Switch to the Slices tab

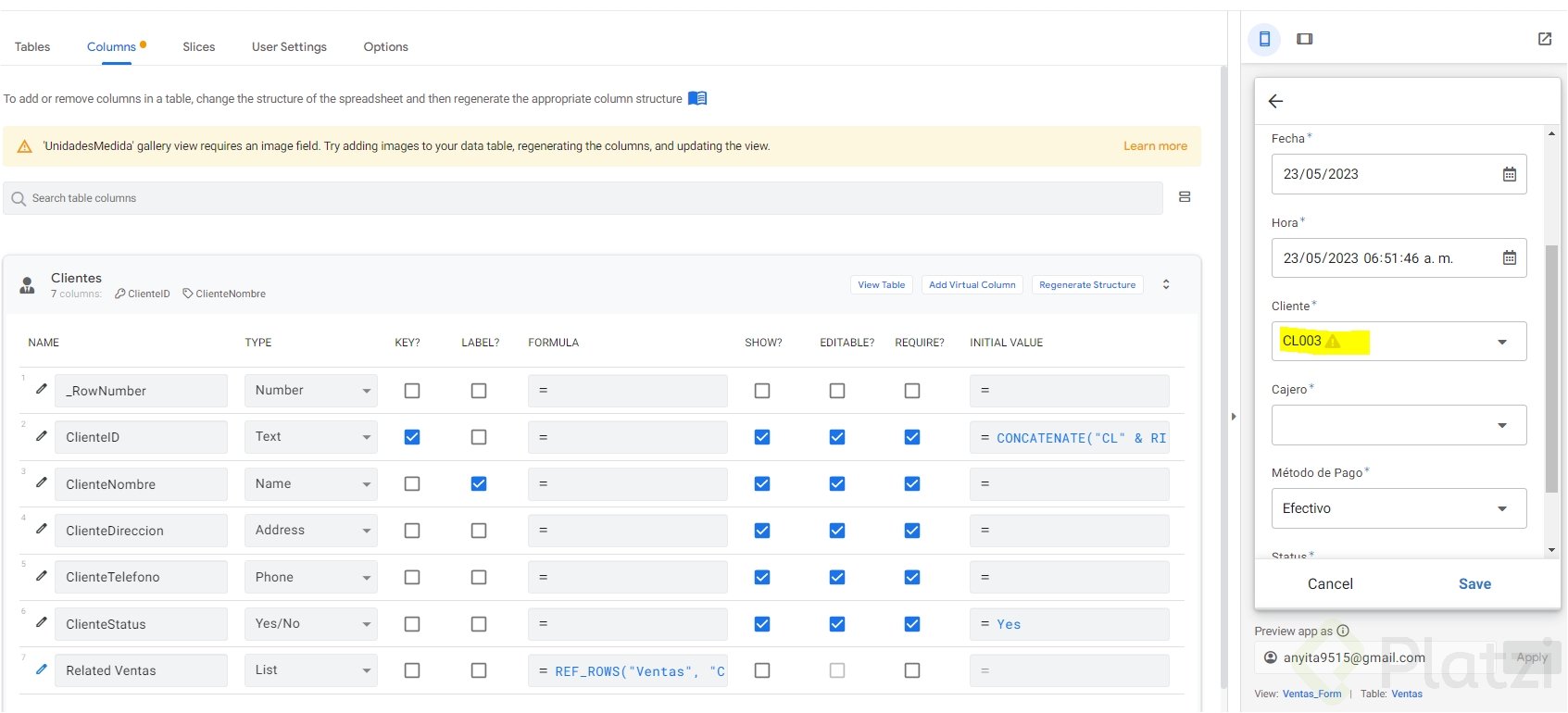point(198,46)
